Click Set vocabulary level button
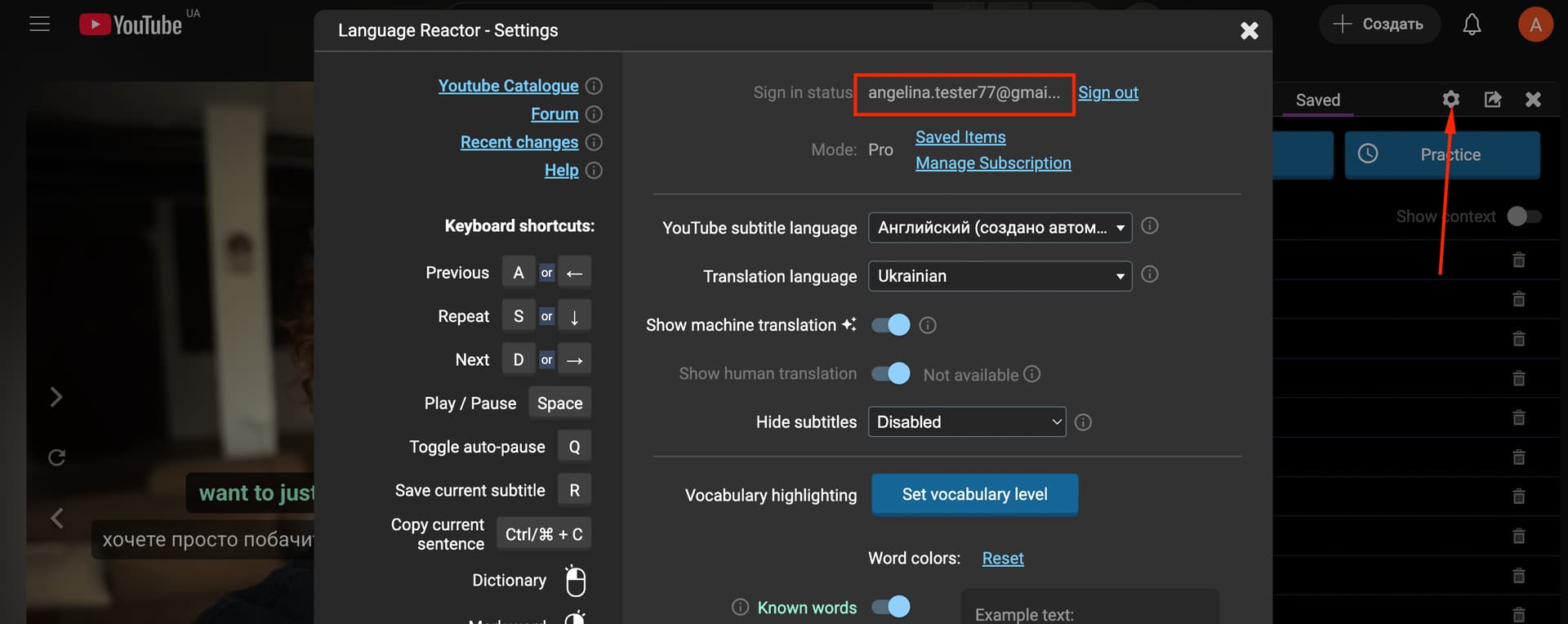The height and width of the screenshot is (624, 1568). (975, 494)
